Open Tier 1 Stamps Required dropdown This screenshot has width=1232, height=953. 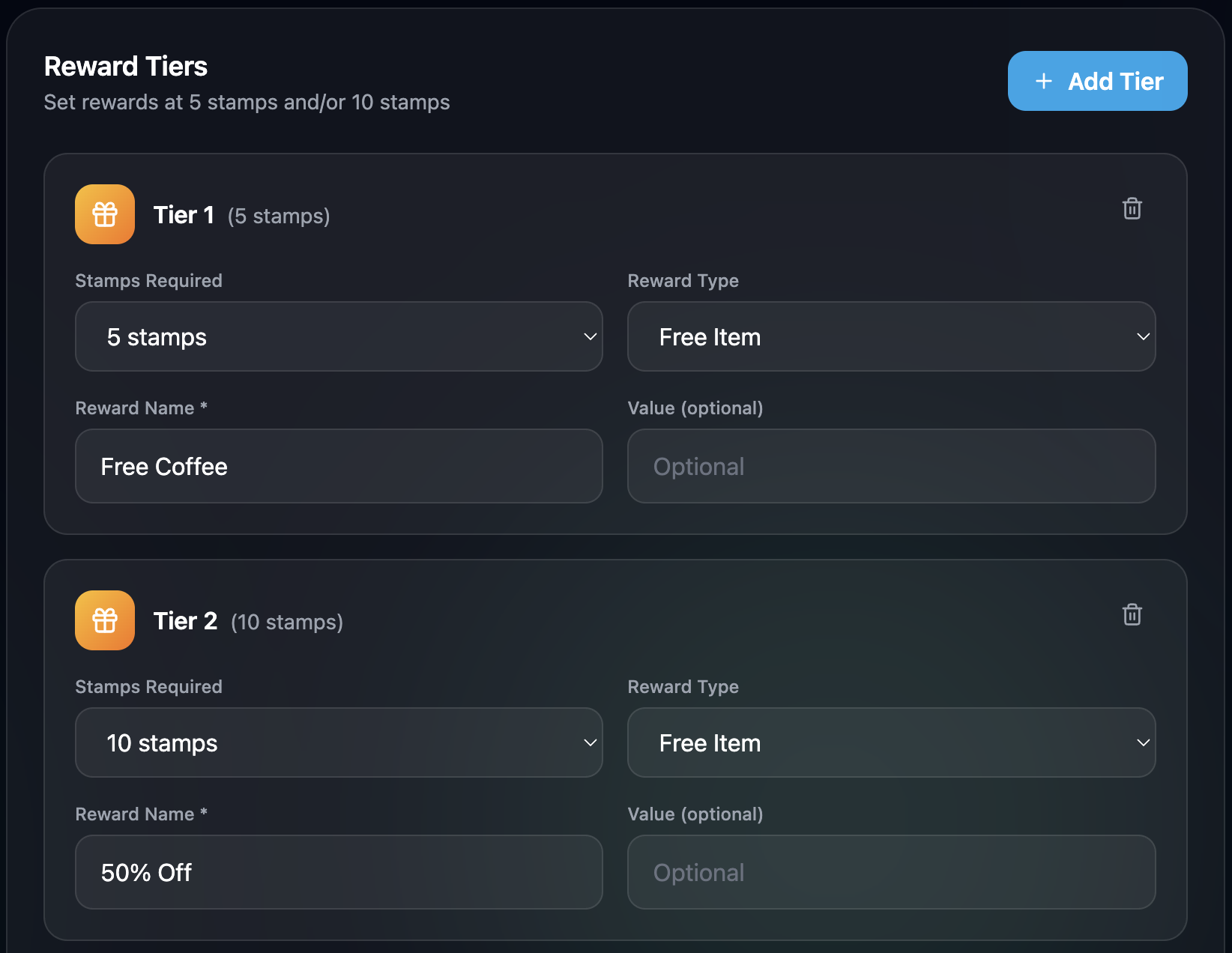click(x=339, y=336)
